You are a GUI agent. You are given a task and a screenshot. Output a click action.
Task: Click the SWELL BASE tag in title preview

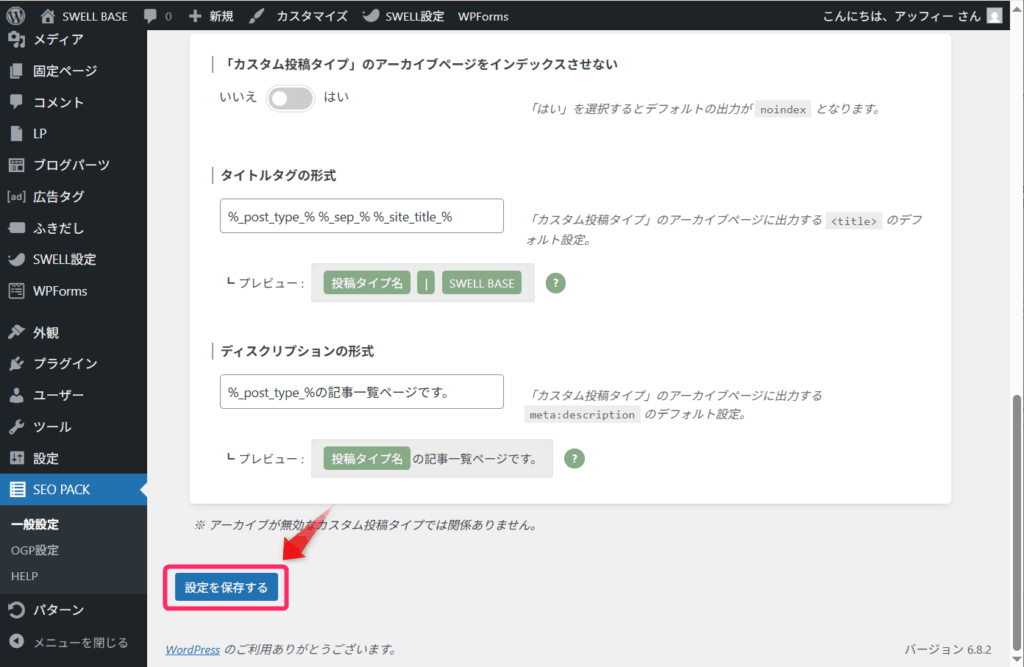tap(482, 283)
